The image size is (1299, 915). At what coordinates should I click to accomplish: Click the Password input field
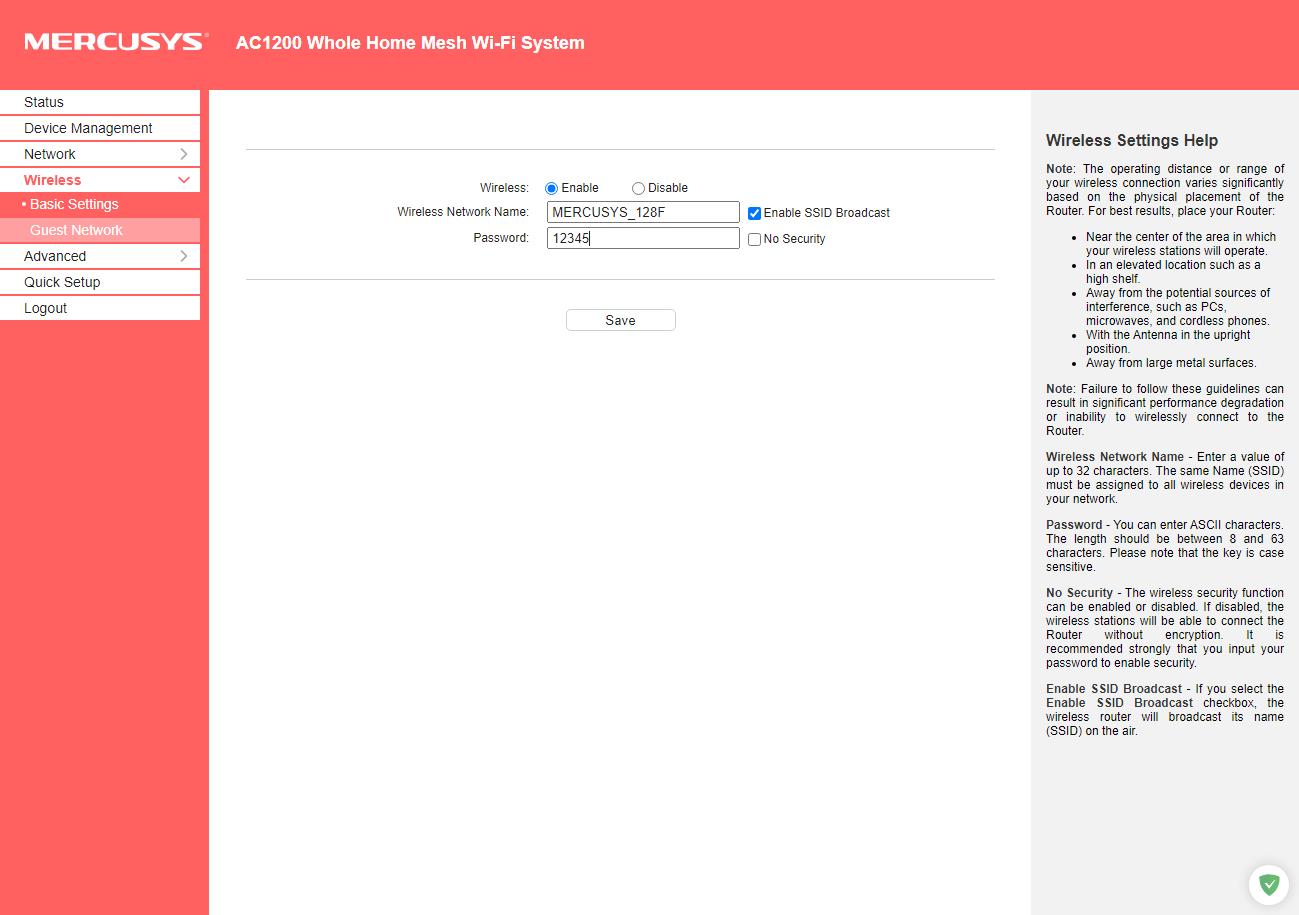(643, 238)
